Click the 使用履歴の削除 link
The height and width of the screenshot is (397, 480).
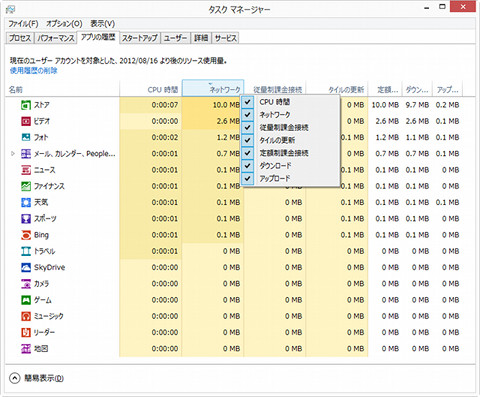click(x=34, y=70)
